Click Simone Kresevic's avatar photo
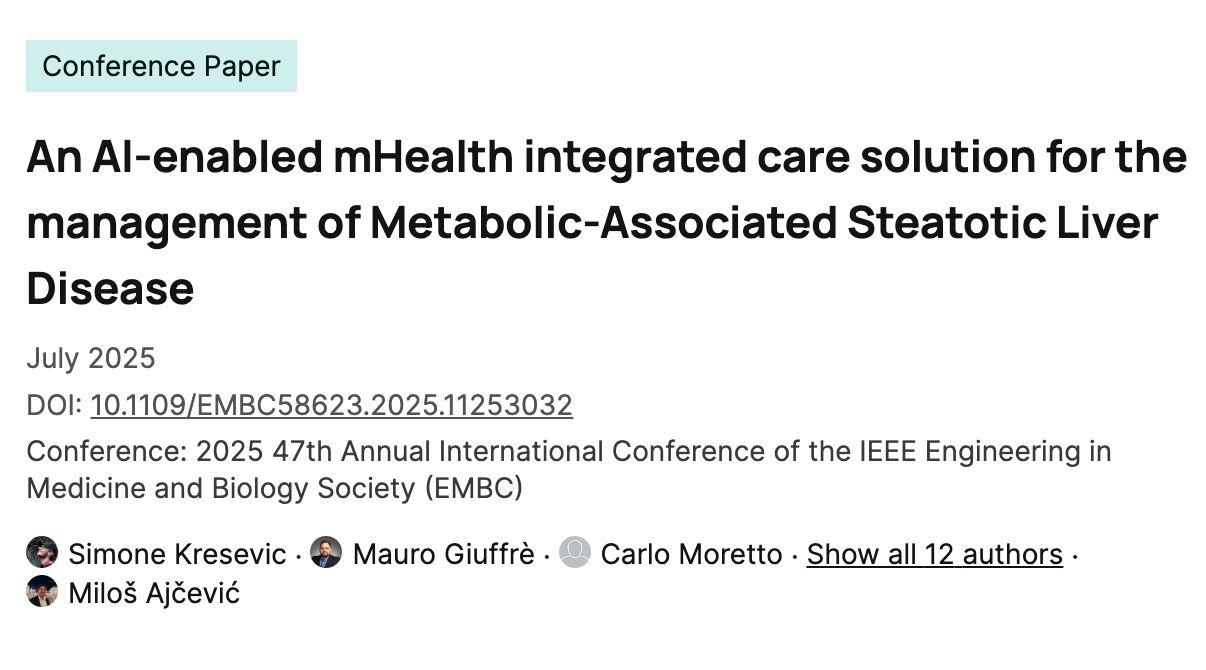 pyautogui.click(x=40, y=554)
